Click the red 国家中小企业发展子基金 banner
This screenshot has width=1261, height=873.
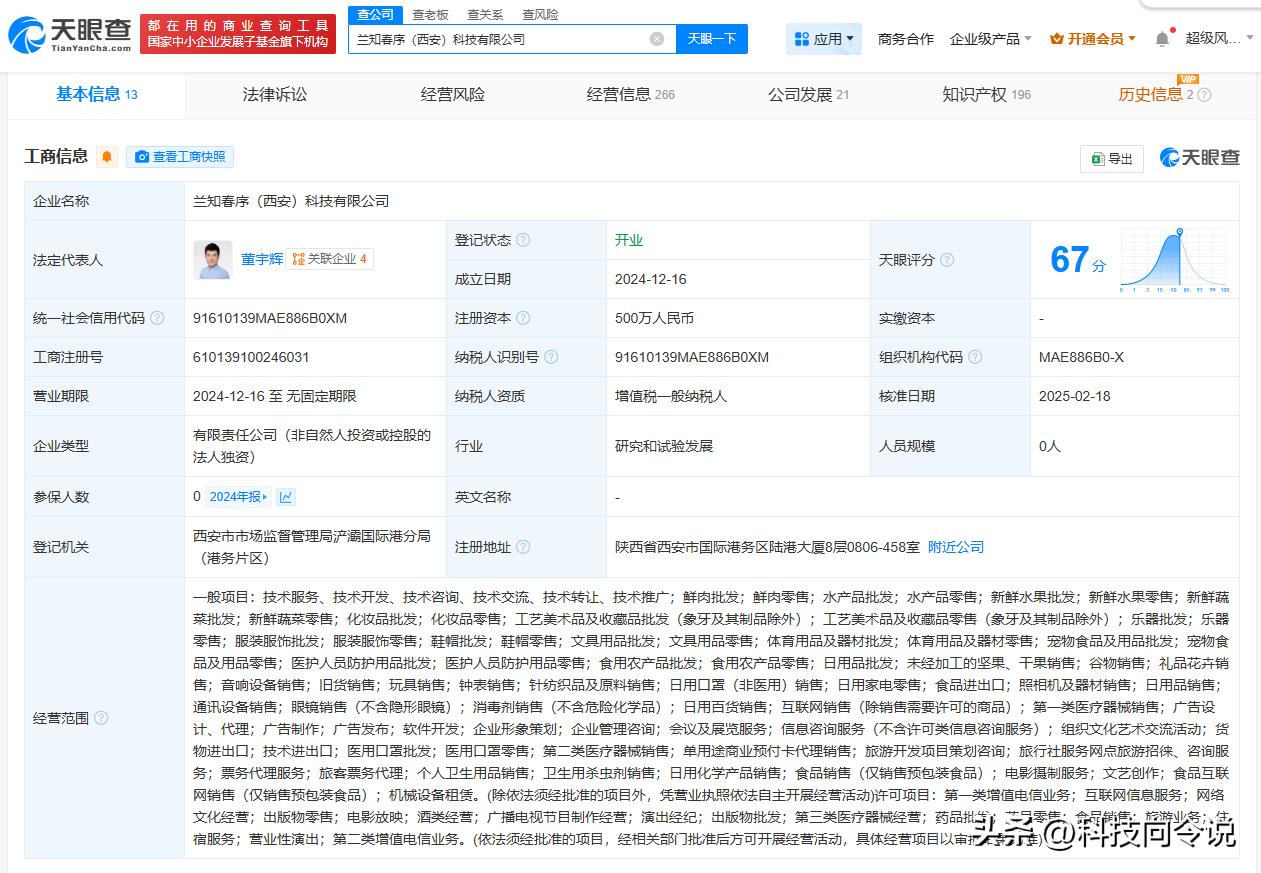click(x=238, y=34)
